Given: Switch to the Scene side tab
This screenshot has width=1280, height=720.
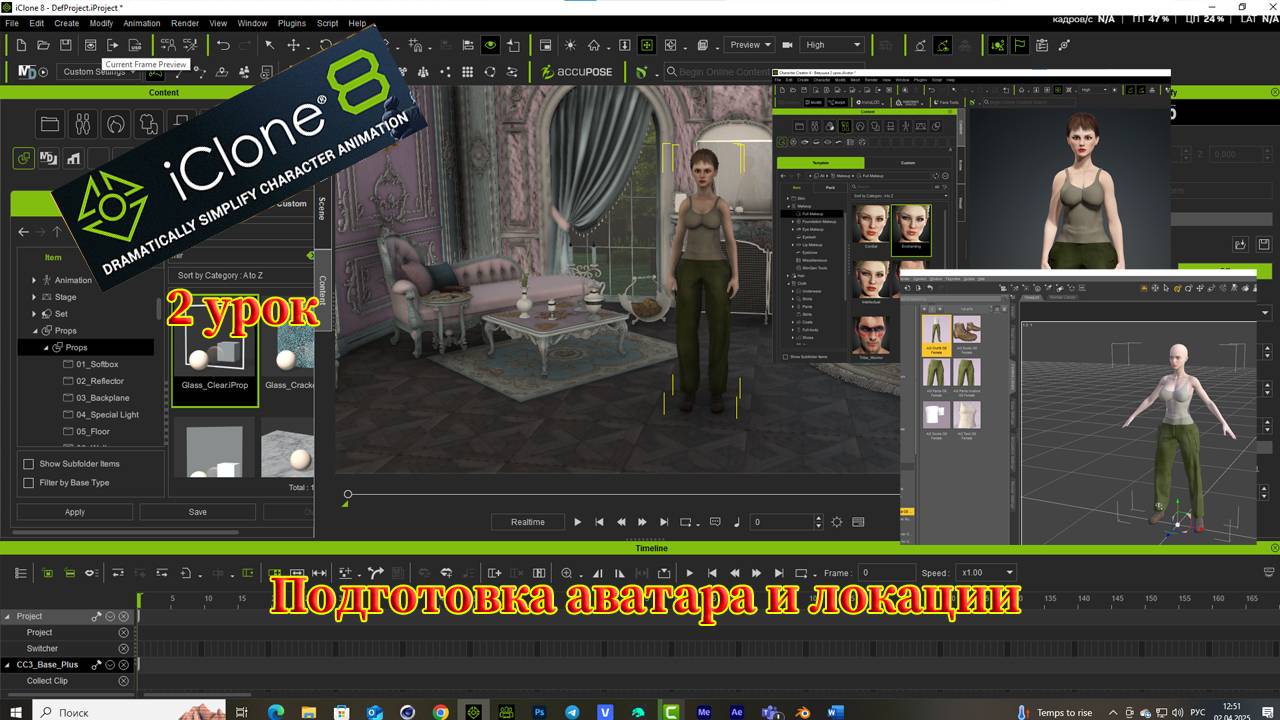Looking at the screenshot, I should (322, 207).
